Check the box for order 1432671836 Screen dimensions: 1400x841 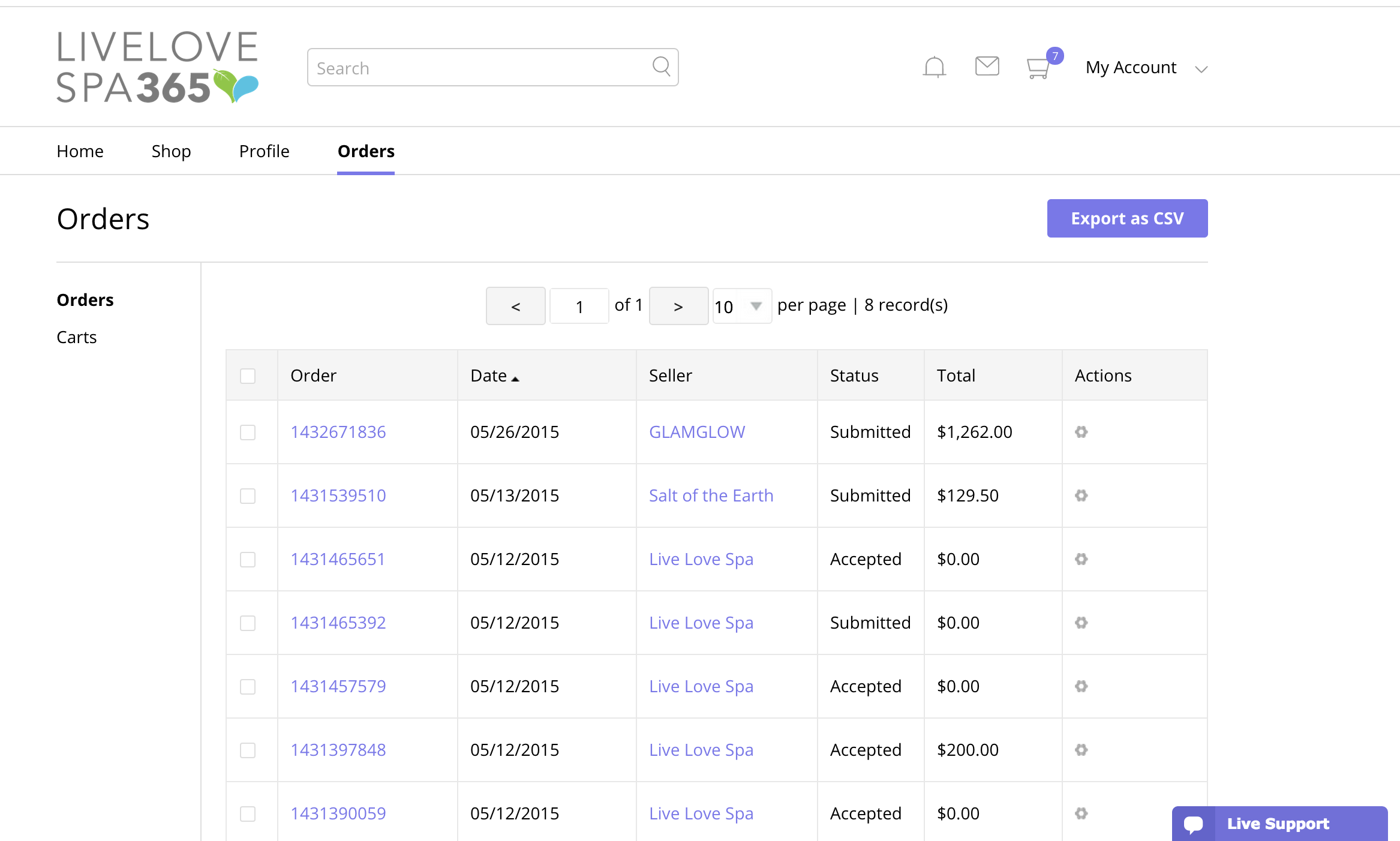[248, 432]
